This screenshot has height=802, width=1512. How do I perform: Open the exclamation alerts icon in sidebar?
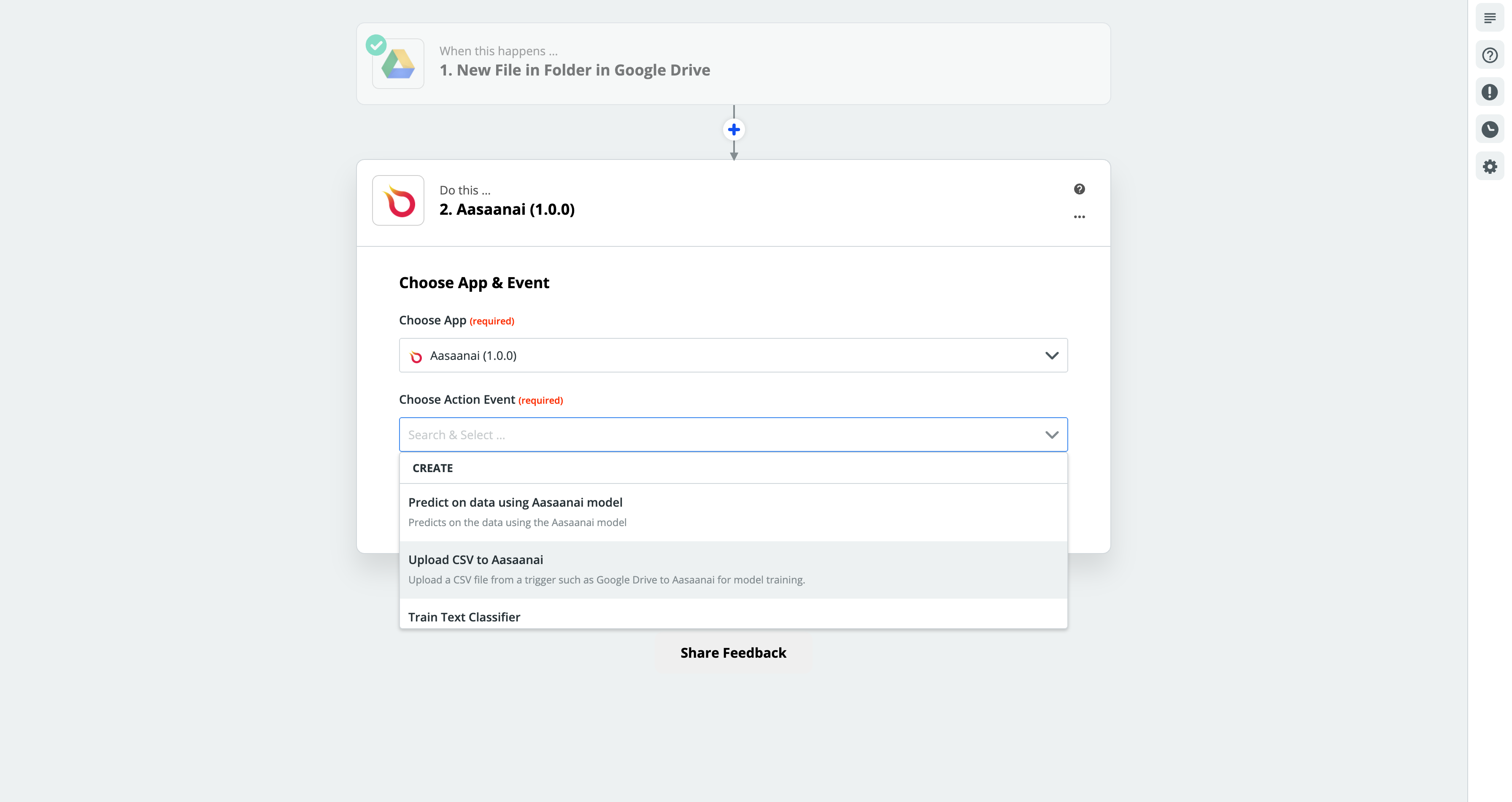click(x=1490, y=92)
